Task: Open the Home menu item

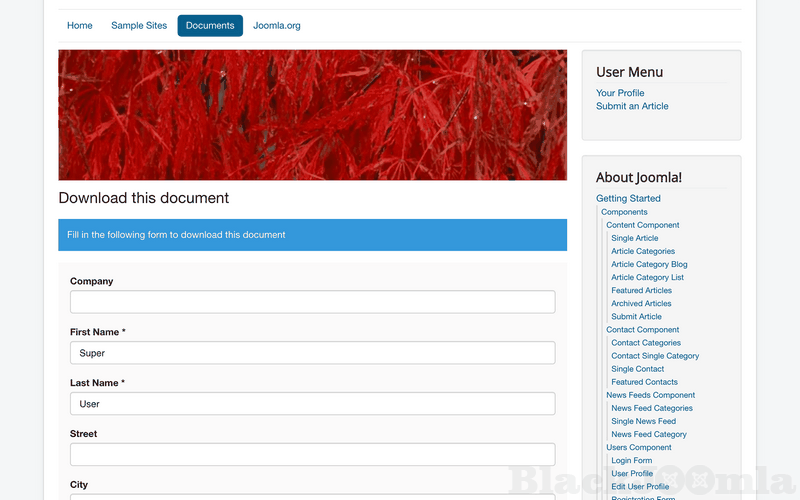Action: [x=80, y=26]
